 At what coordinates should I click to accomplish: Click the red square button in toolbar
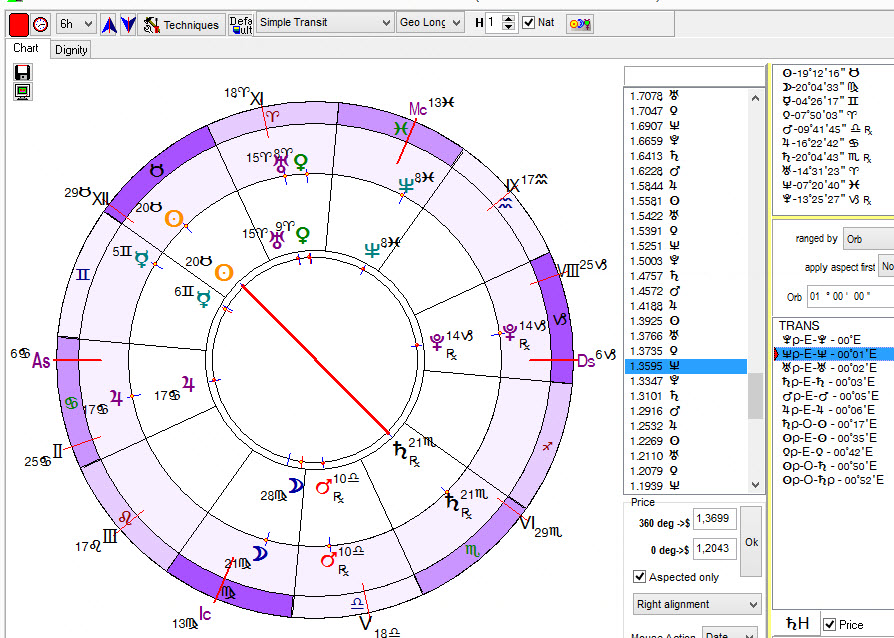pos(19,25)
